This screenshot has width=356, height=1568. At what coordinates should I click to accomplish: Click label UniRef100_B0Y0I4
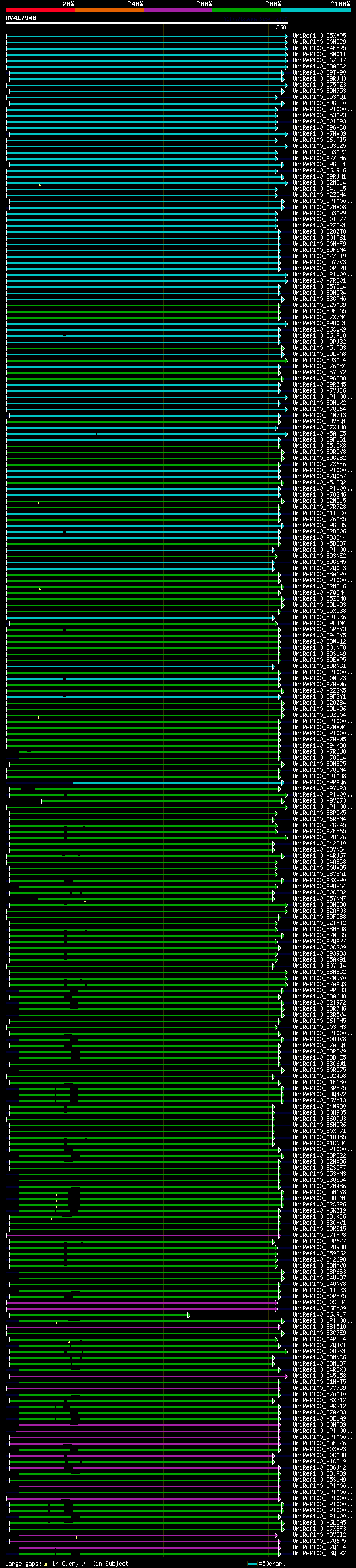(x=319, y=966)
